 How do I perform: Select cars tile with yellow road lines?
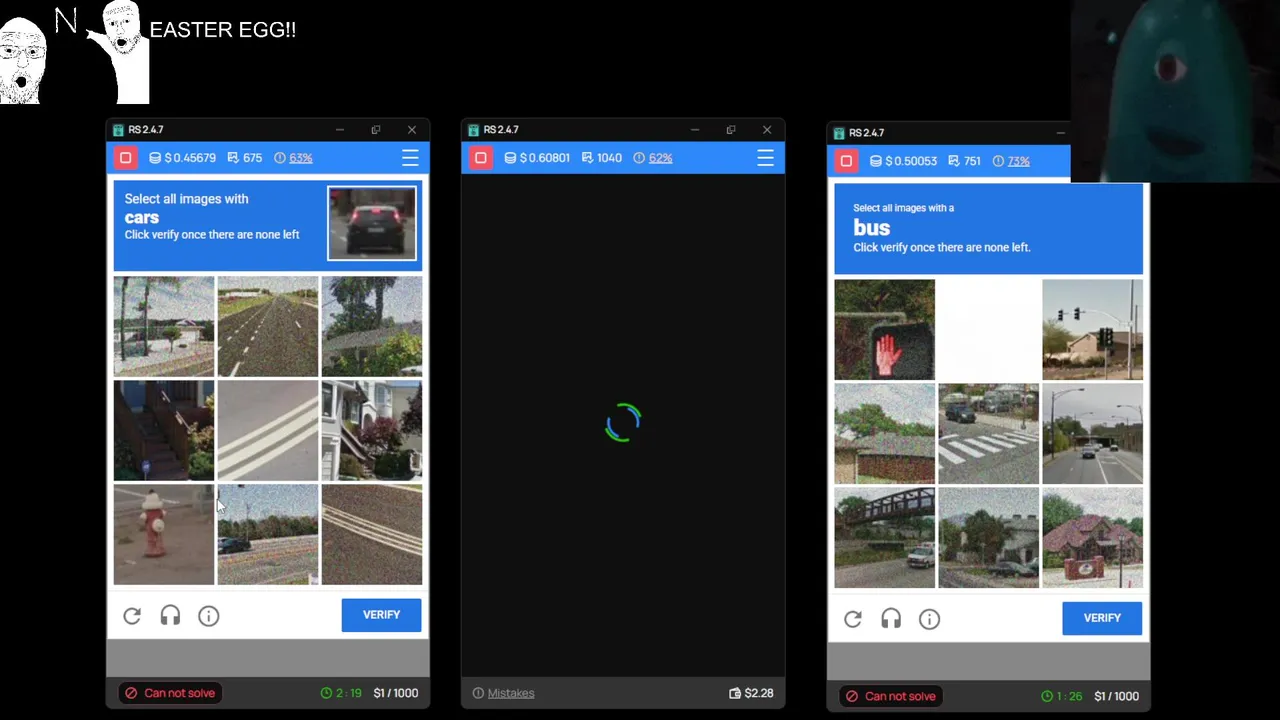[x=372, y=535]
